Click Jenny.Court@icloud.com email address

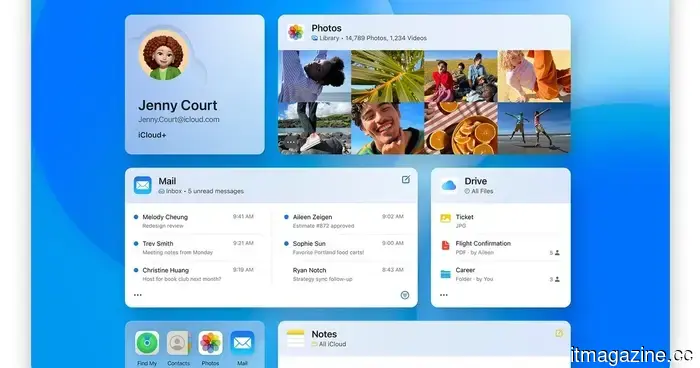tap(179, 120)
